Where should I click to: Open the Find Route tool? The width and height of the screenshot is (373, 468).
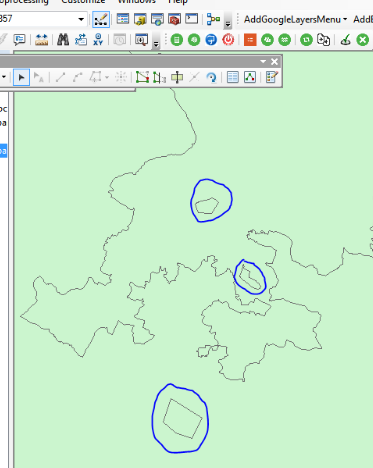click(x=81, y=40)
